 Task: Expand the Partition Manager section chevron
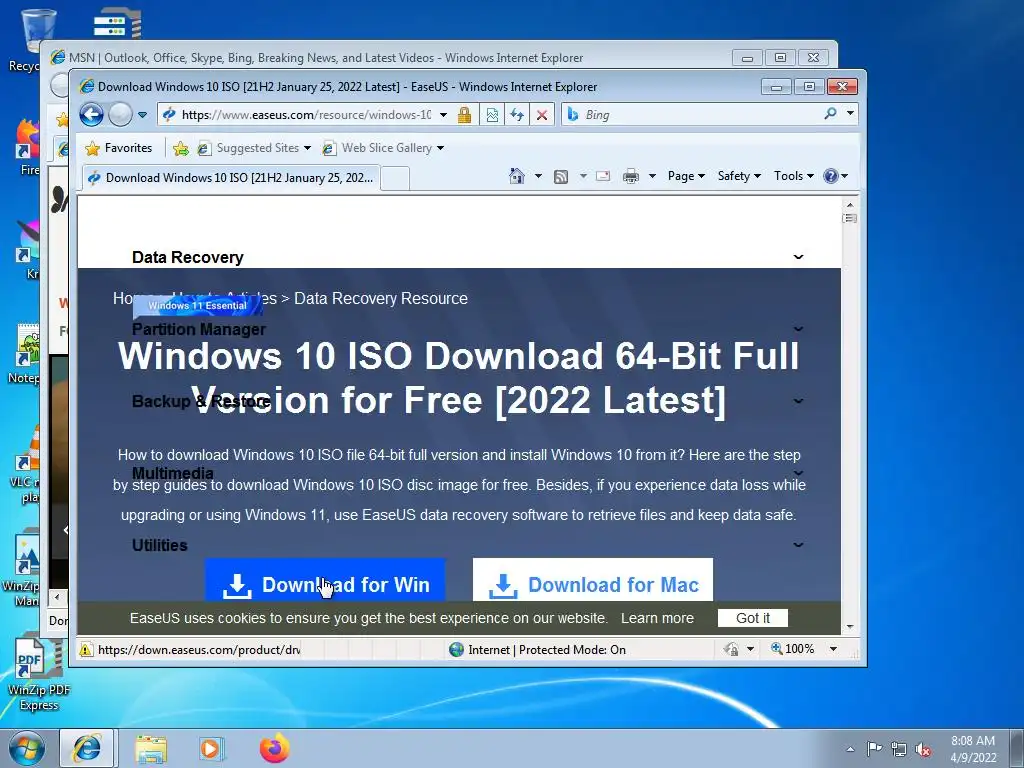798,329
